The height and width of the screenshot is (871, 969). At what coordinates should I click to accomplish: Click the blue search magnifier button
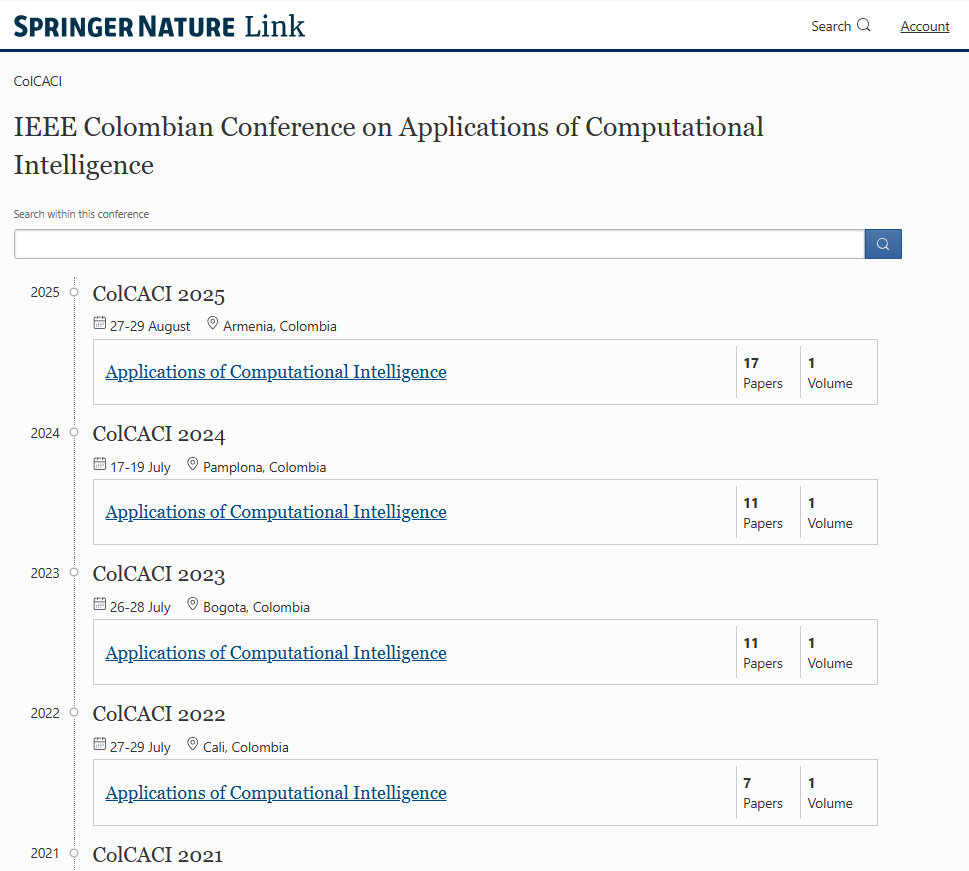[x=883, y=244]
